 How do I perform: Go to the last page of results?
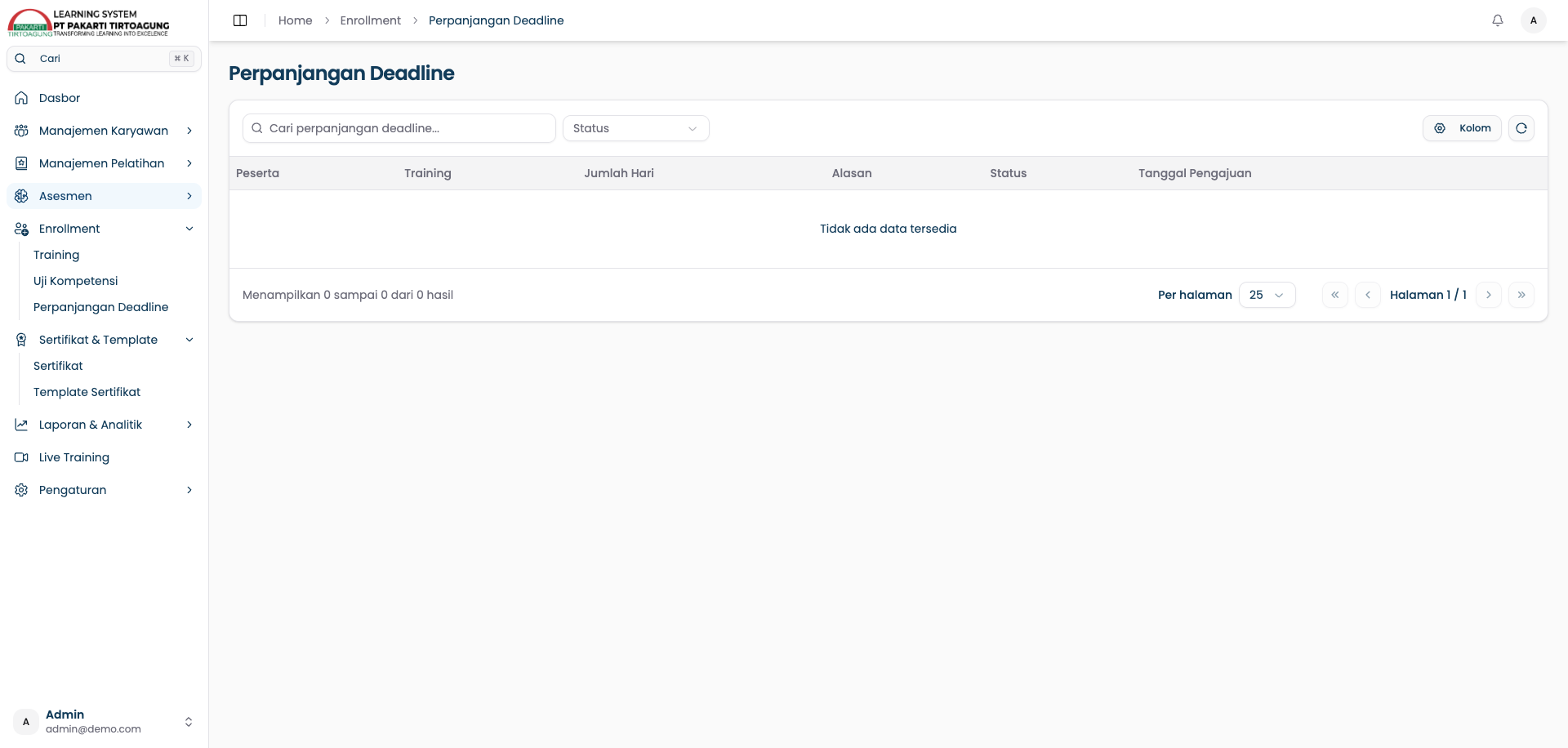1521,295
